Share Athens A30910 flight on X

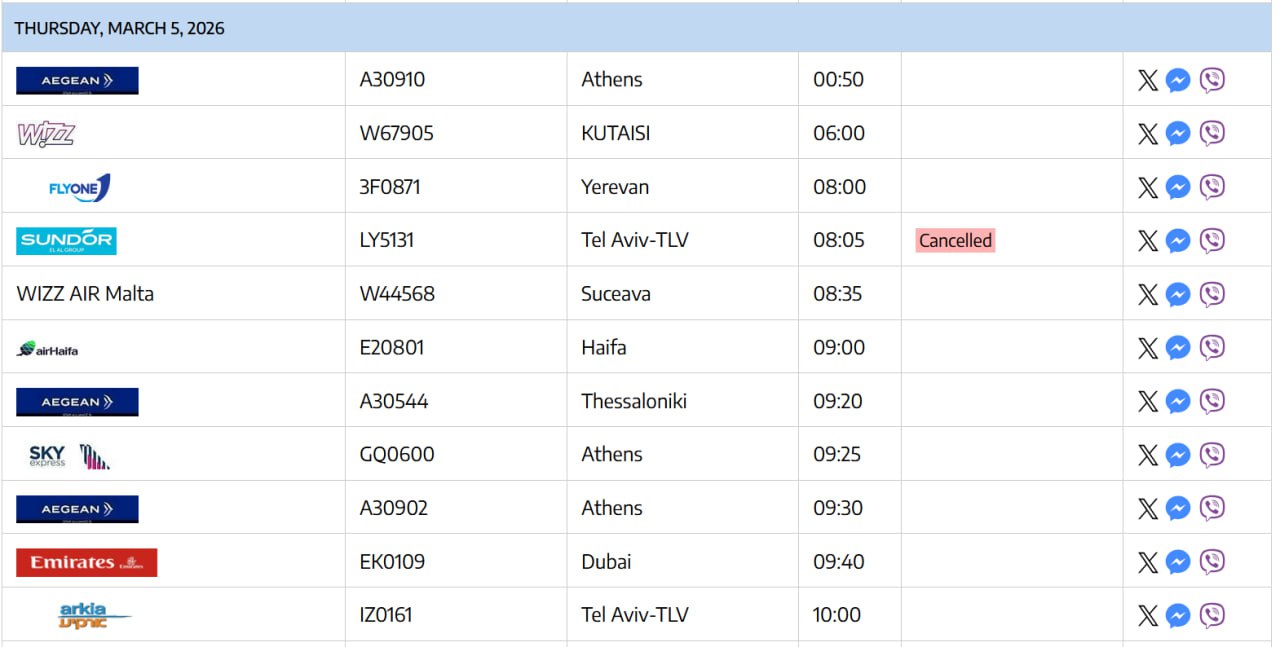tap(1148, 80)
